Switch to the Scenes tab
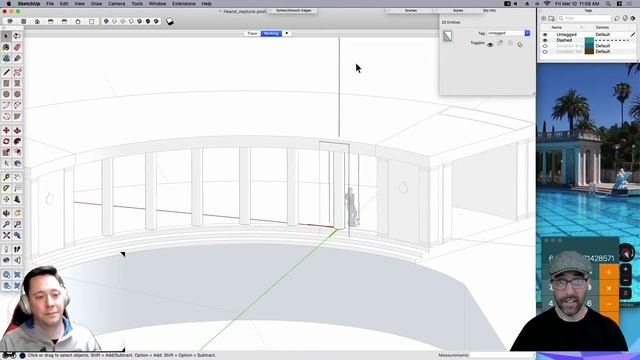 [411, 11]
